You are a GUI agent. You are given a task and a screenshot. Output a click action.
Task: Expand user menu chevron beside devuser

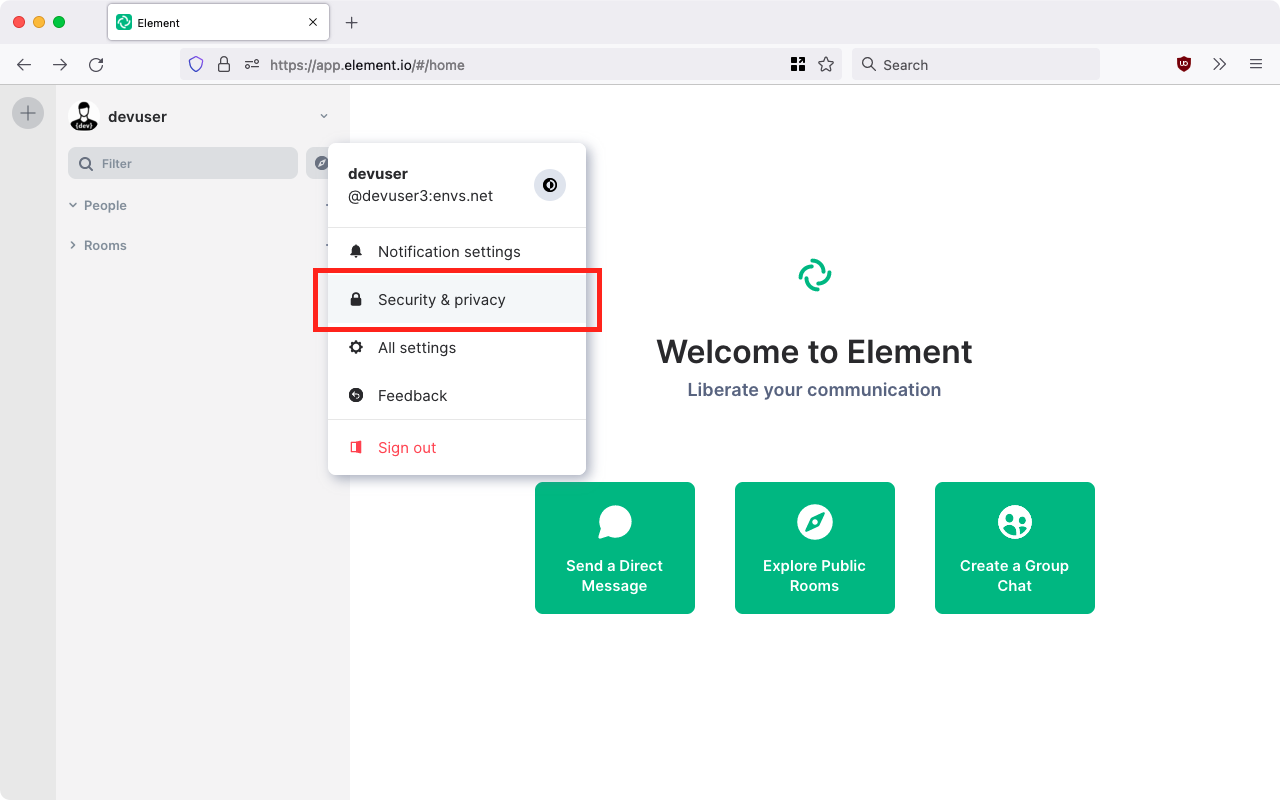point(324,116)
